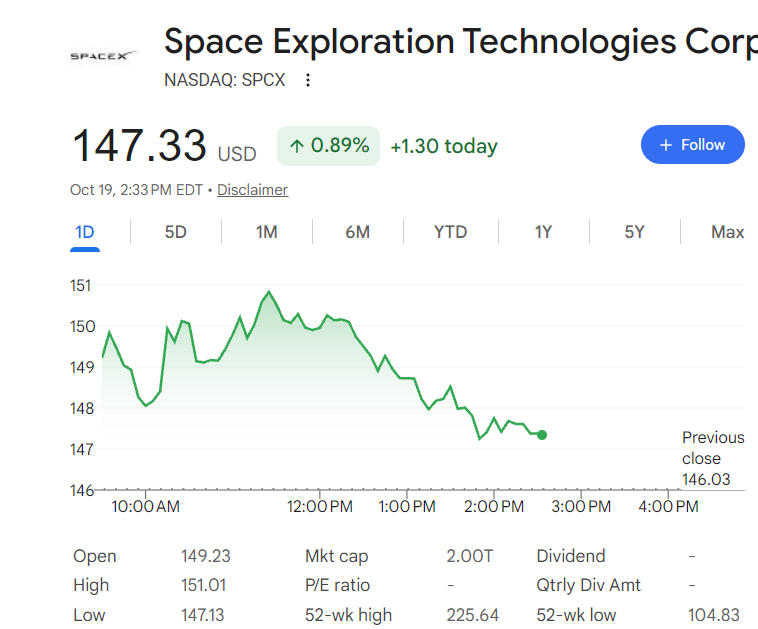
Task: Open the Disclaimer link
Action: (252, 190)
